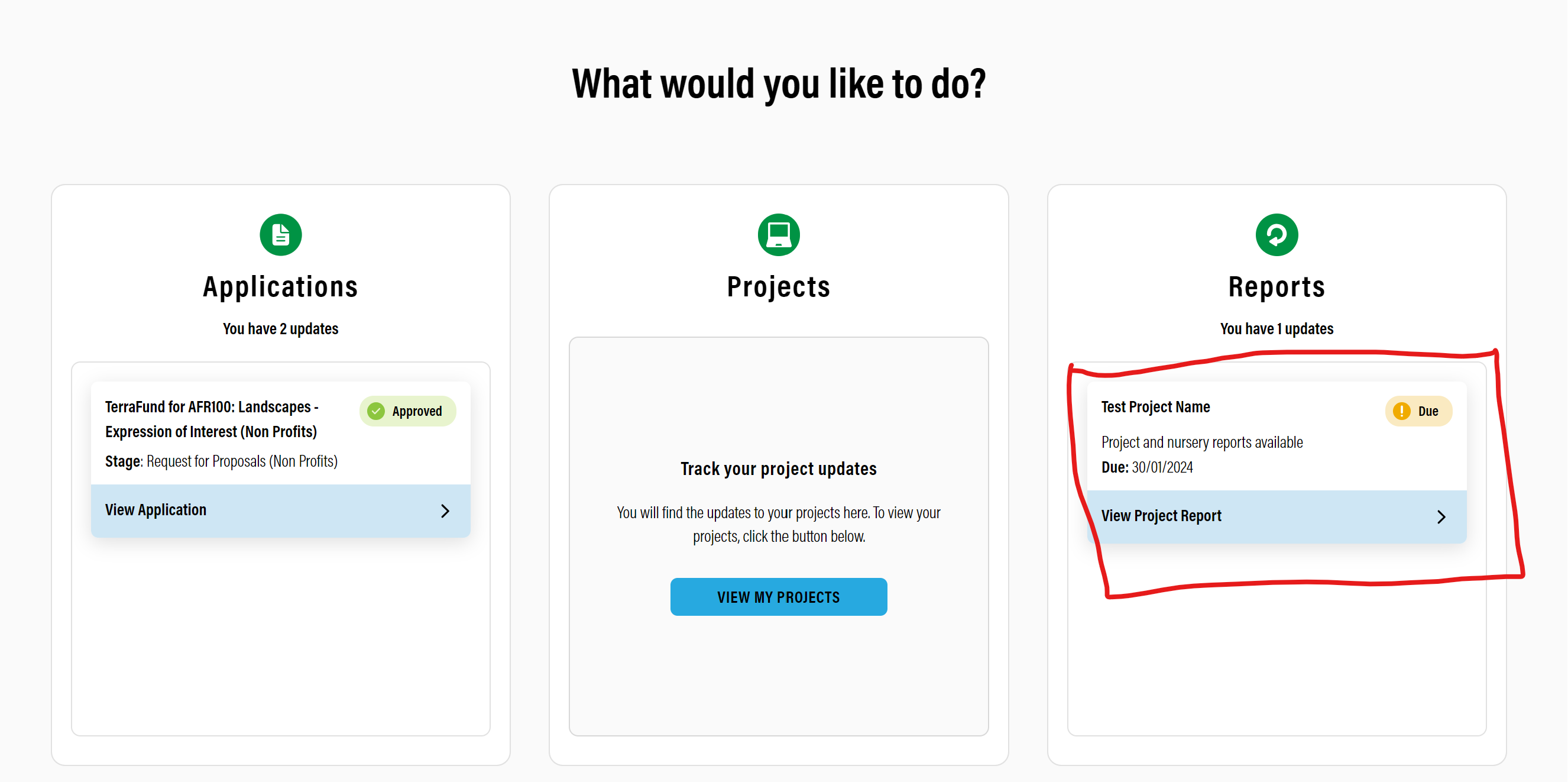Click 'You have 2 updates' text
This screenshot has width=1568, height=782.
[x=281, y=329]
